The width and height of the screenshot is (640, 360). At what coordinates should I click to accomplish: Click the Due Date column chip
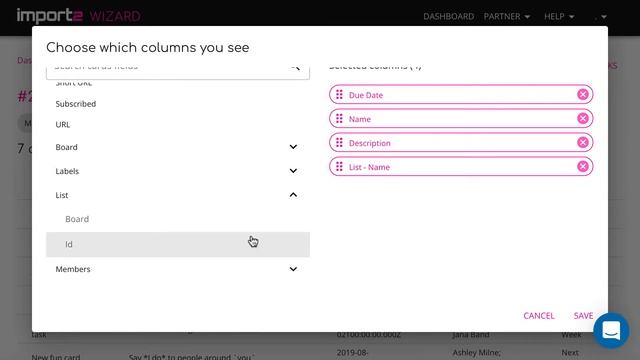[x=461, y=95]
